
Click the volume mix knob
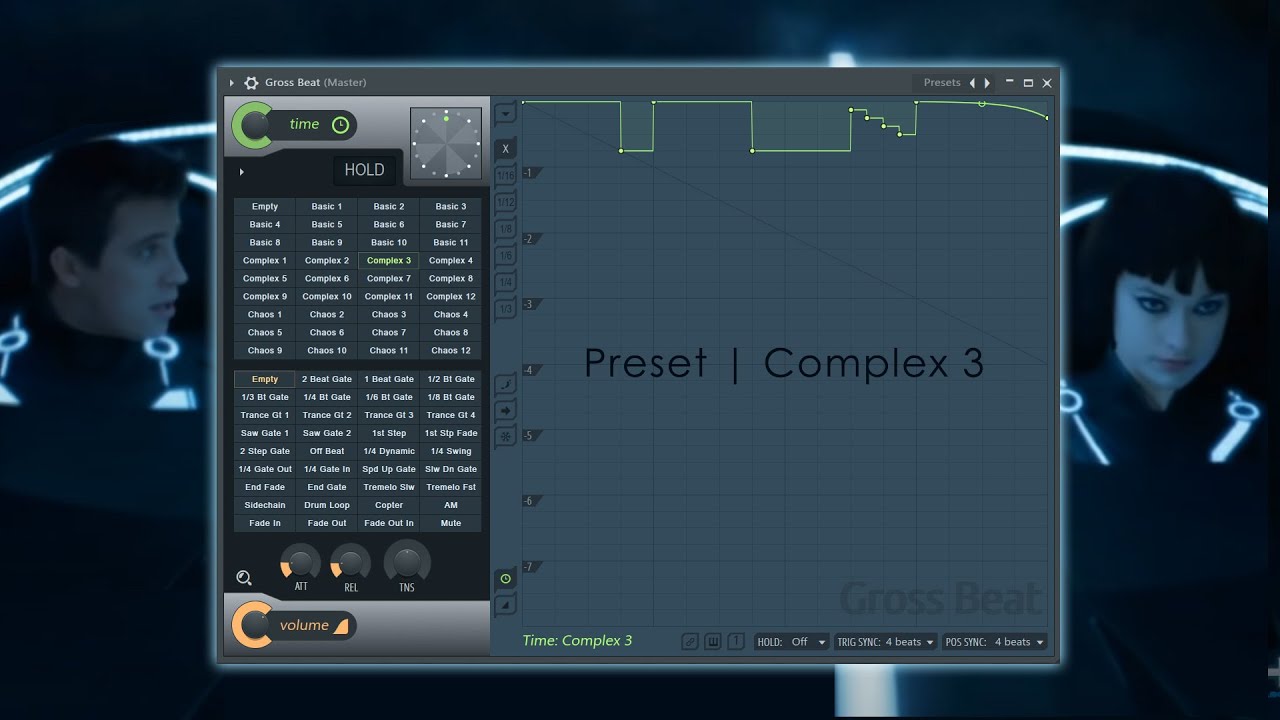255,625
